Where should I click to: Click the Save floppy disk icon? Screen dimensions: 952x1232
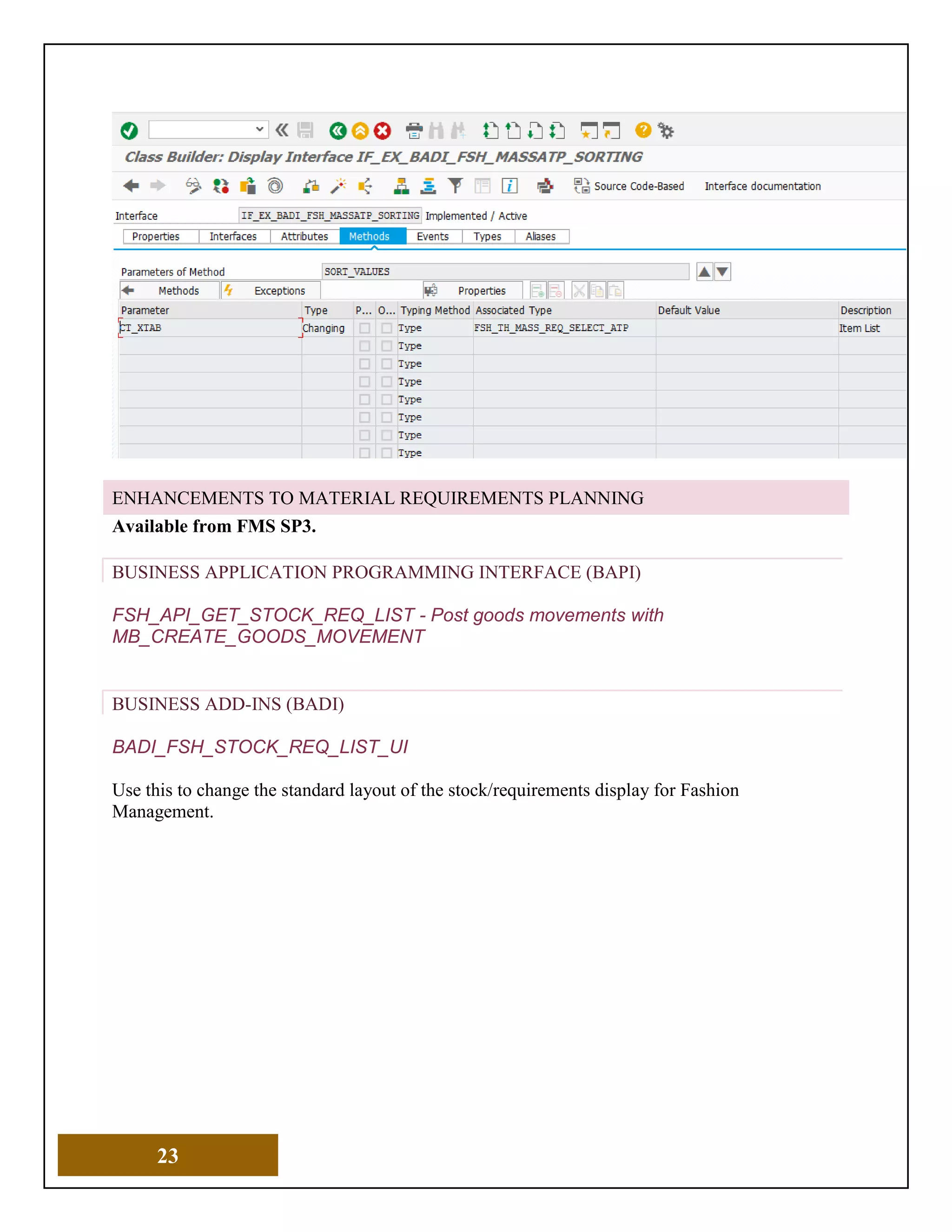click(305, 130)
